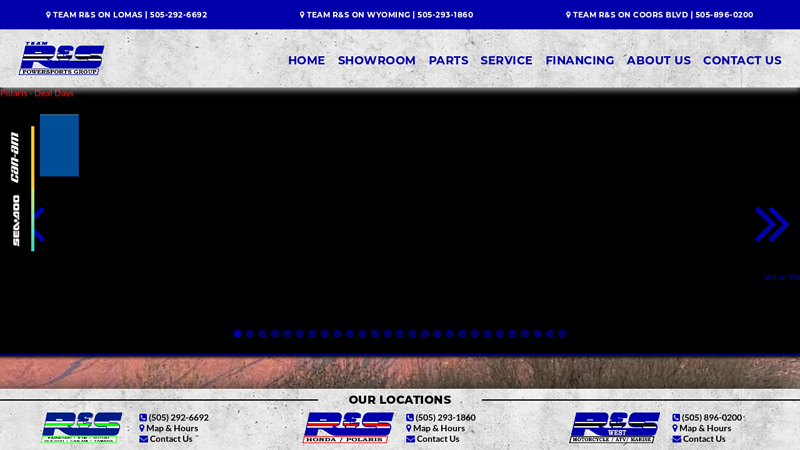Click Team R&S on Wyoming header link
The image size is (800, 450).
click(x=386, y=15)
